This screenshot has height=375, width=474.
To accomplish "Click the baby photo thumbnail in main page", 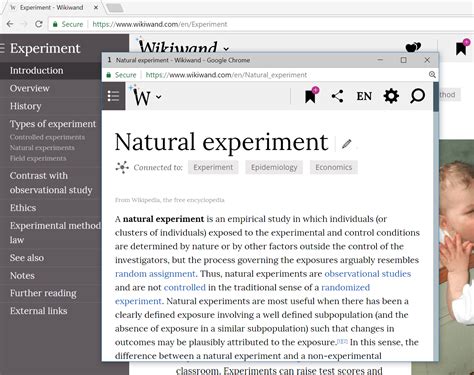I will coord(456,257).
